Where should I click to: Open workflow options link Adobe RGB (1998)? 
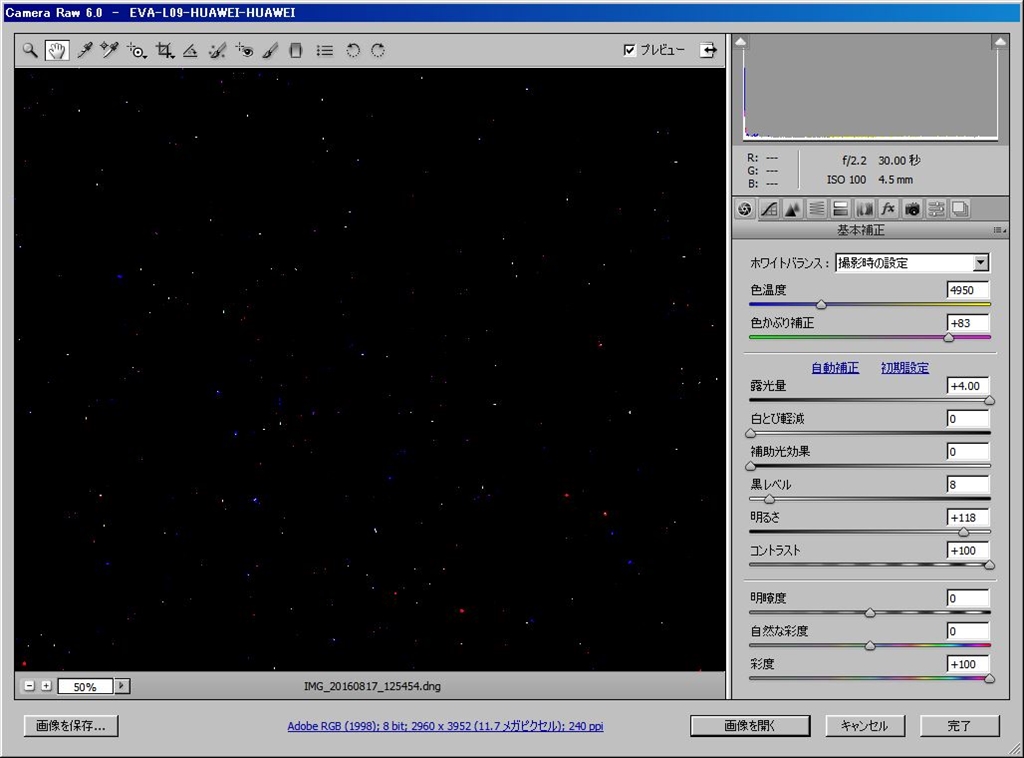pyautogui.click(x=445, y=725)
